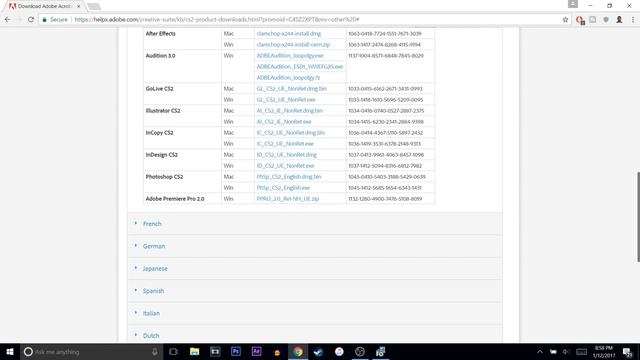Viewport: 640px width, 360px height.
Task: Download After Effects Mac .dmg installer
Action: [x=289, y=33]
